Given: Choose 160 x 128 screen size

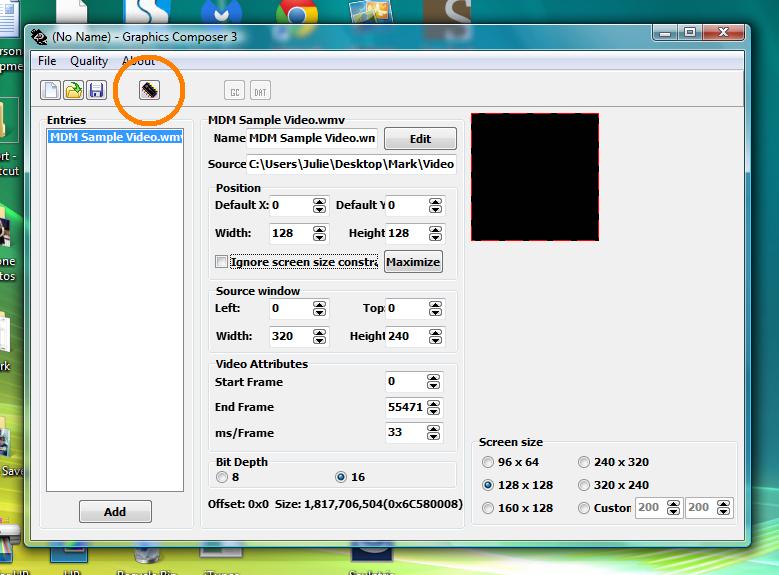Looking at the screenshot, I should (487, 508).
